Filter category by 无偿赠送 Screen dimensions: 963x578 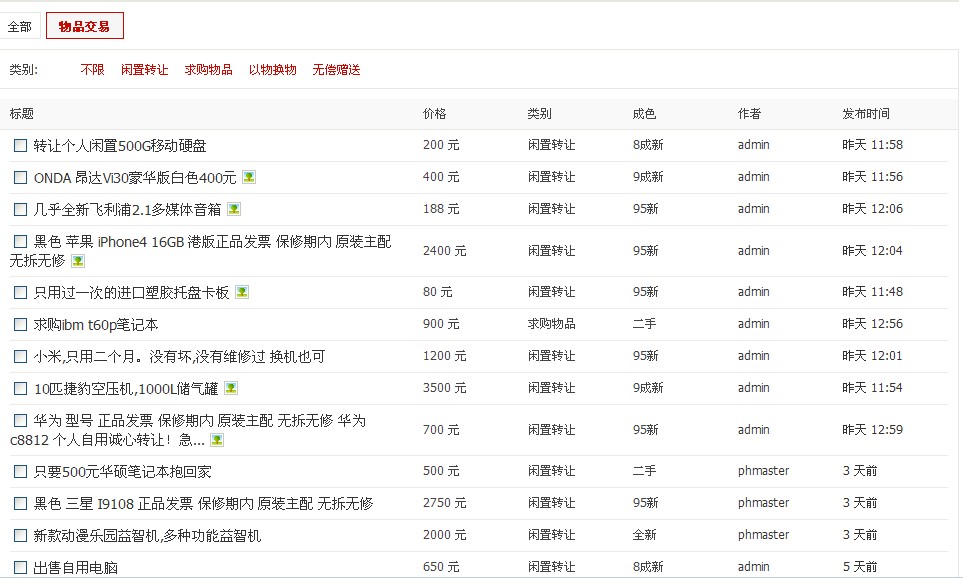point(336,69)
